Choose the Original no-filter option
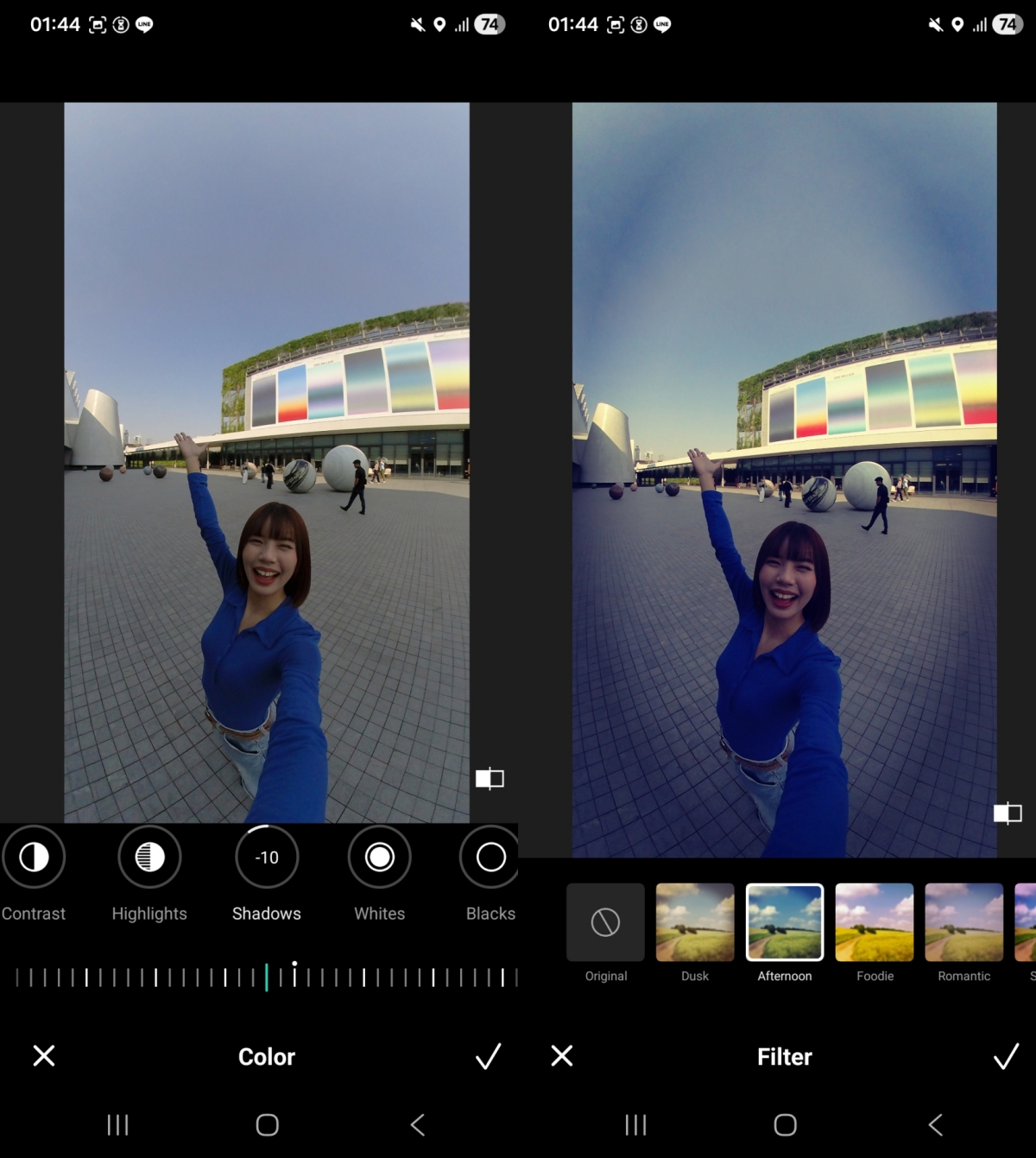1036x1158 pixels. pos(605,922)
